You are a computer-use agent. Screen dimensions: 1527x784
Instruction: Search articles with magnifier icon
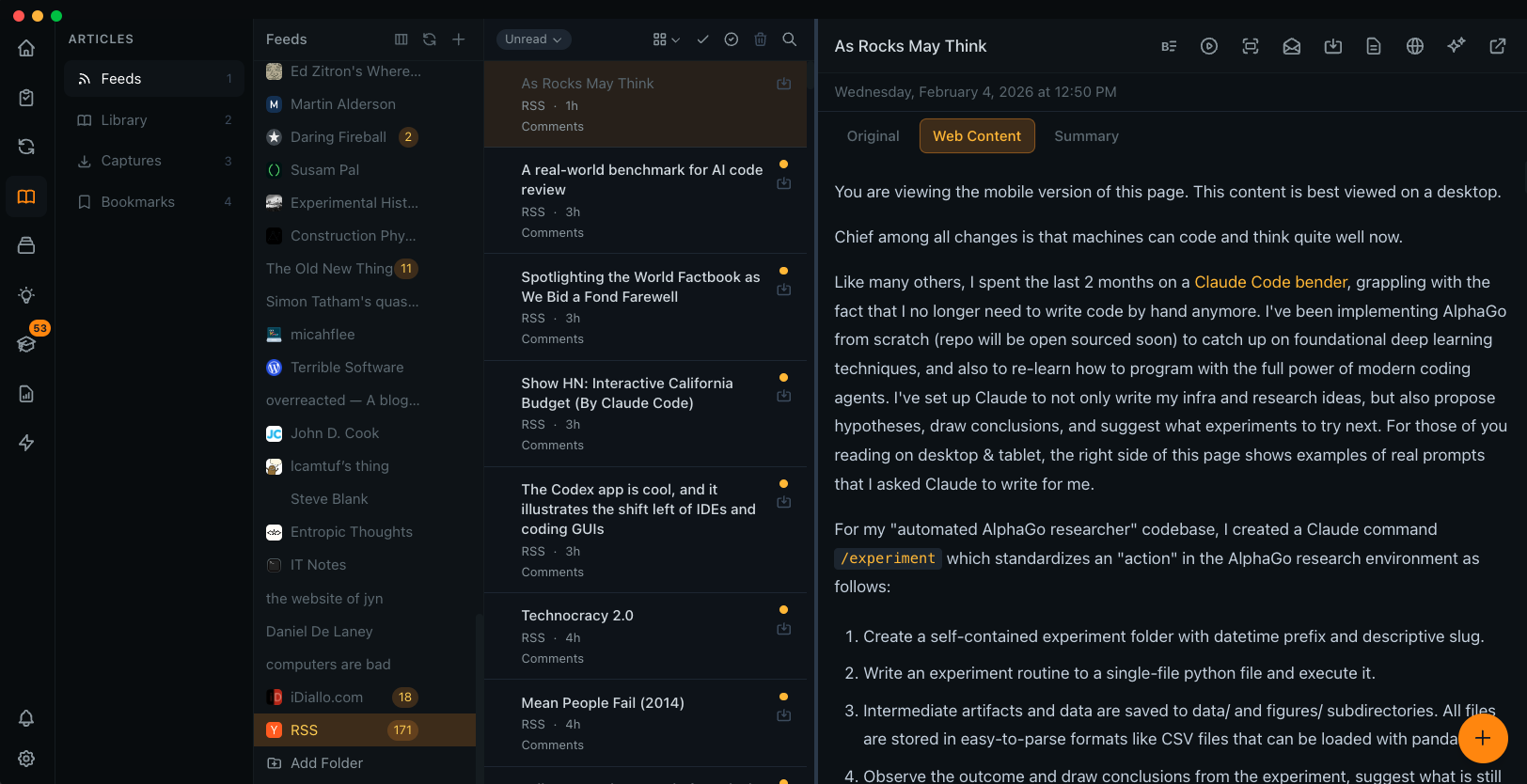pyautogui.click(x=790, y=39)
